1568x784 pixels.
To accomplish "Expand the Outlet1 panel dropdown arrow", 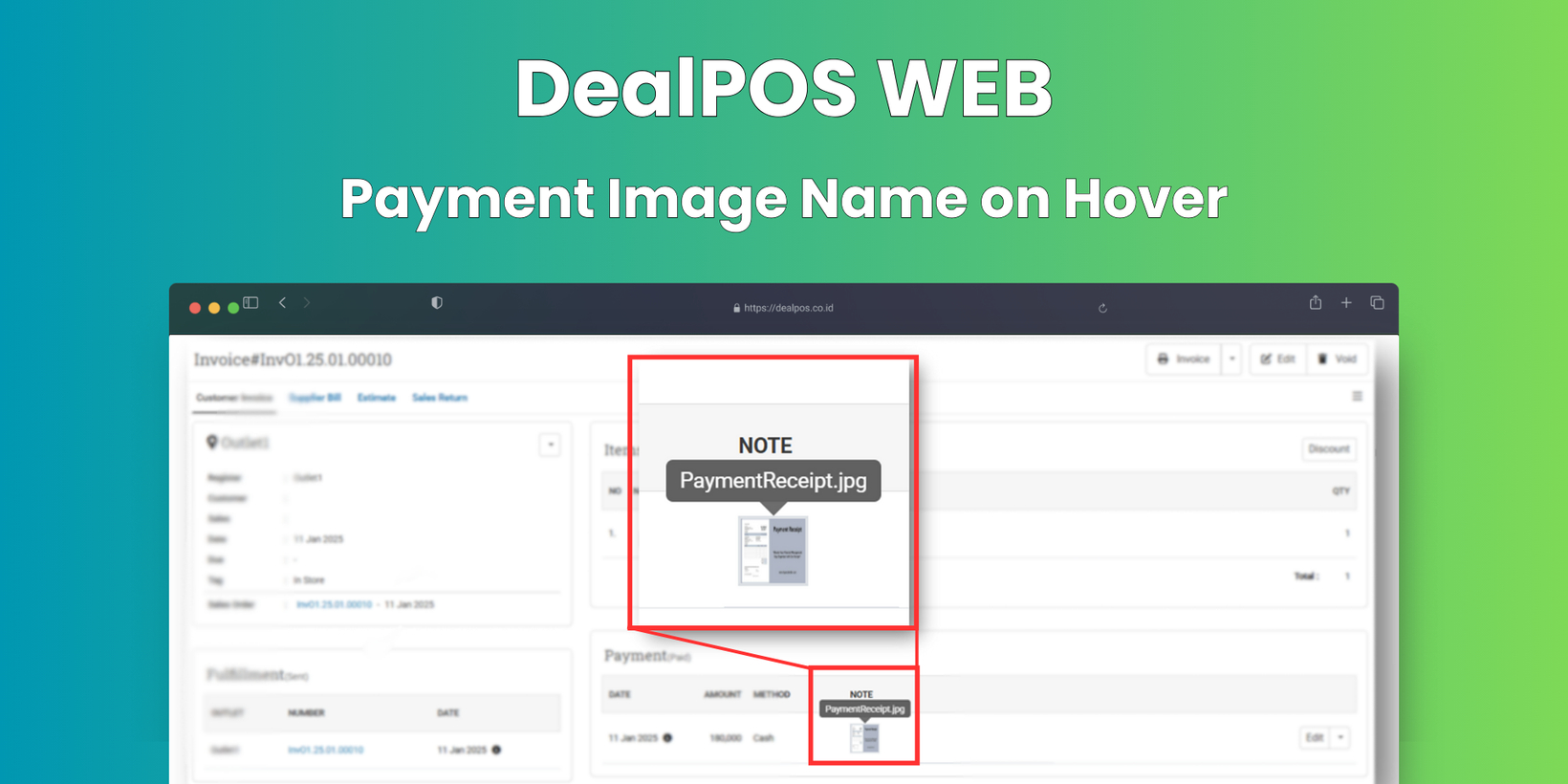I will tap(550, 445).
